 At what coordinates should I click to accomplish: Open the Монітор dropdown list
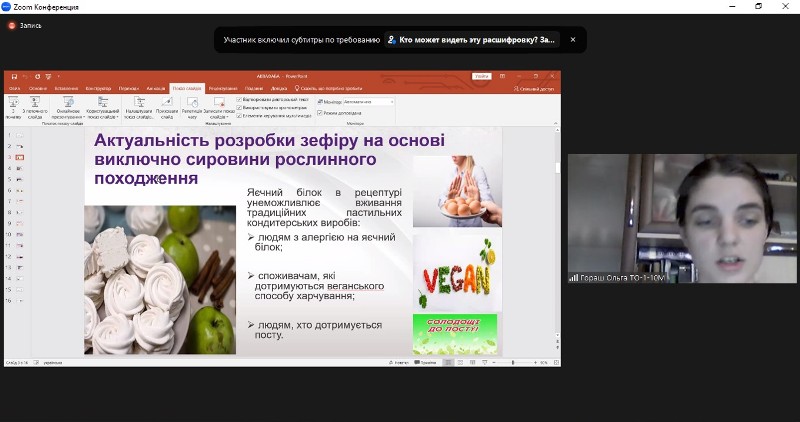click(369, 102)
